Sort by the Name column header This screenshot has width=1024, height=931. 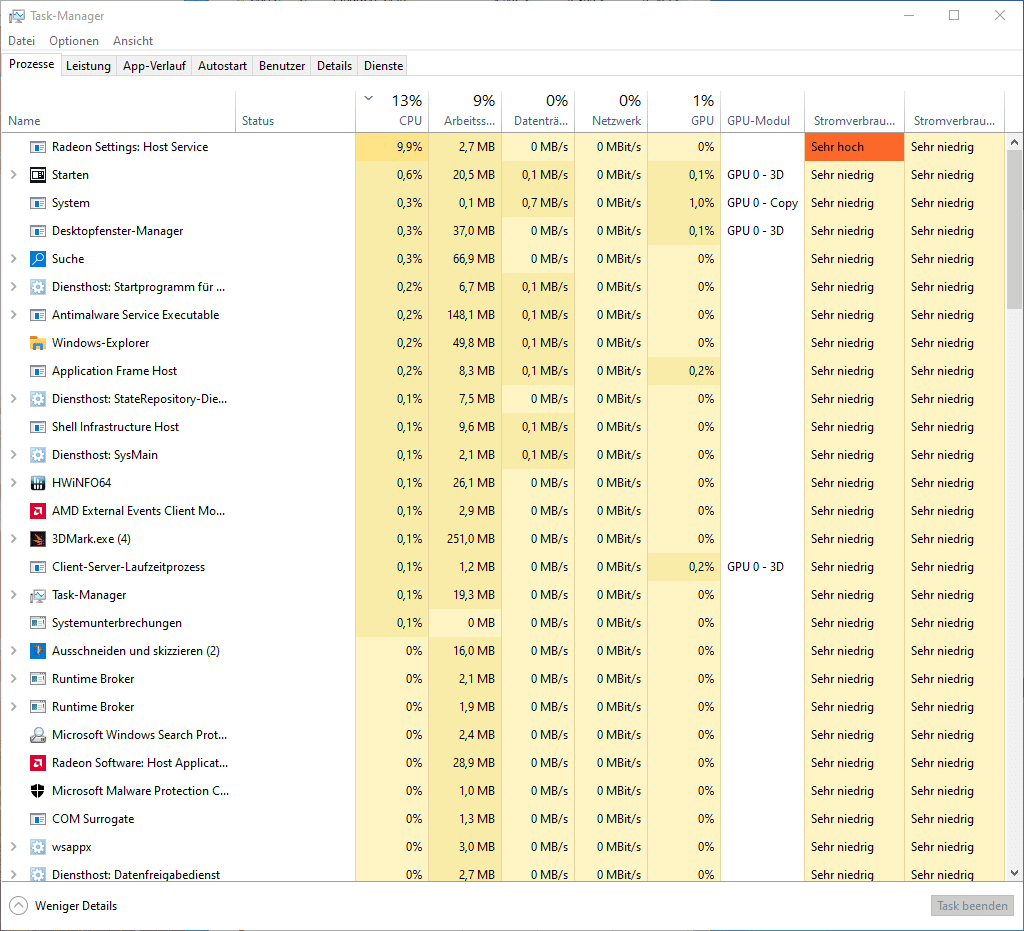tap(118, 111)
